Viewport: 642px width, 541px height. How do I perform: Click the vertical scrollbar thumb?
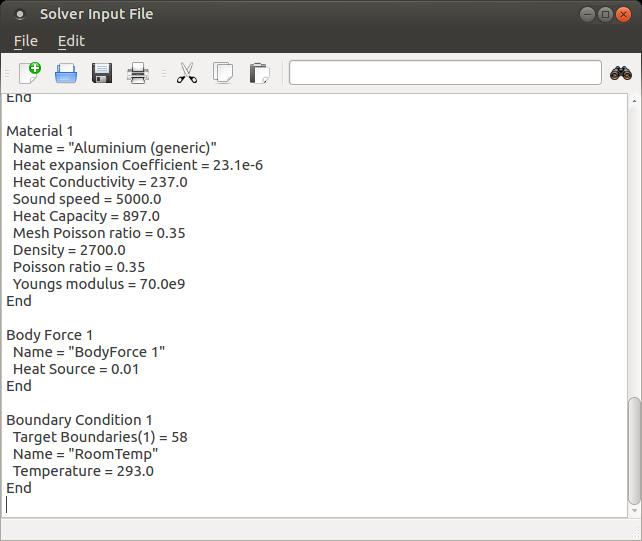coord(633,450)
